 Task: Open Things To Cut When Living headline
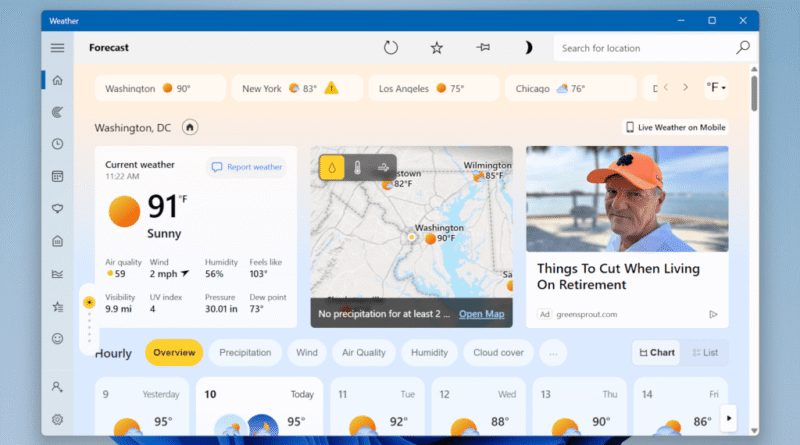click(x=618, y=276)
